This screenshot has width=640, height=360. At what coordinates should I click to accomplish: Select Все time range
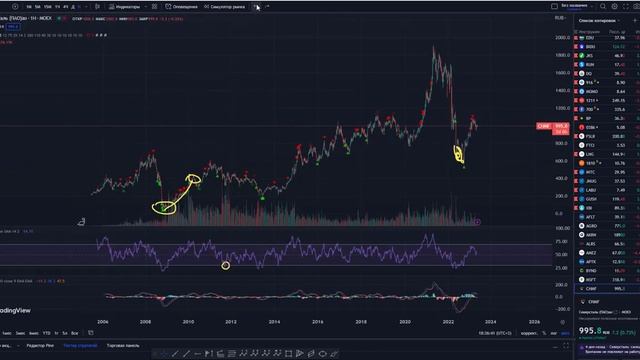(x=74, y=333)
